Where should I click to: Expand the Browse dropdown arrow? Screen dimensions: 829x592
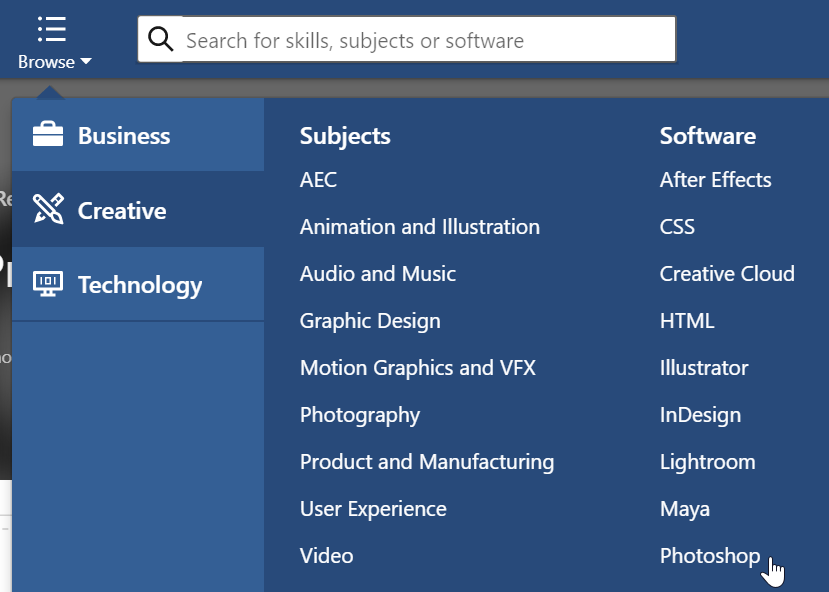[x=86, y=62]
